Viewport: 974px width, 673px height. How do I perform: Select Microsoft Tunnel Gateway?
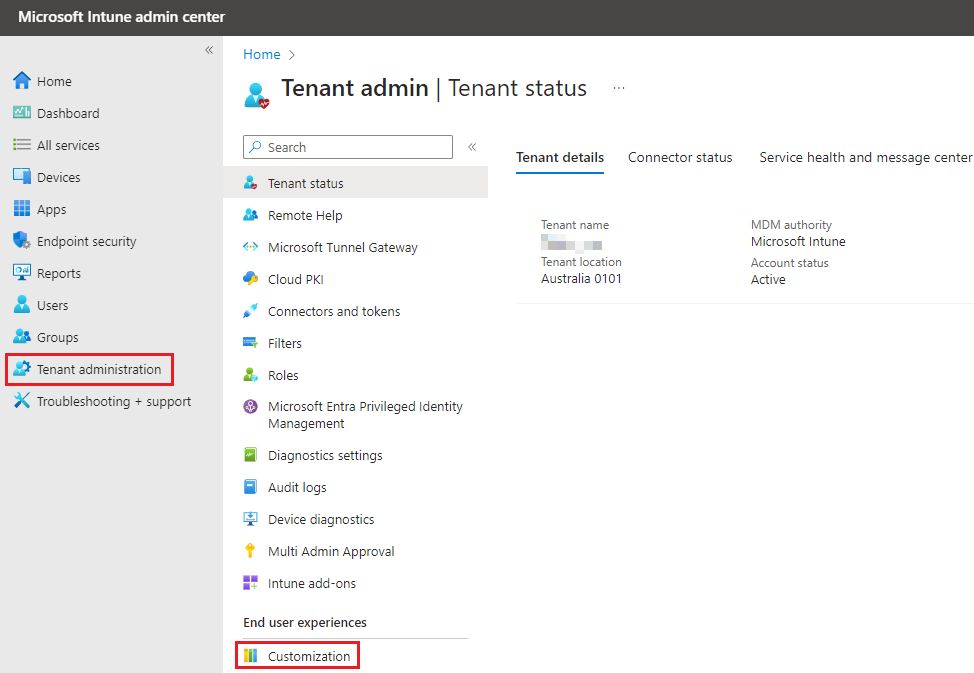[x=343, y=247]
